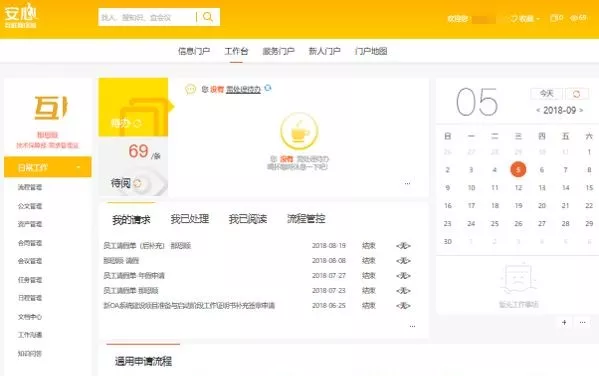Viewport: 599px width, 376px height.
Task: Open the 收藏 favorites dropdown in header
Action: coord(526,18)
